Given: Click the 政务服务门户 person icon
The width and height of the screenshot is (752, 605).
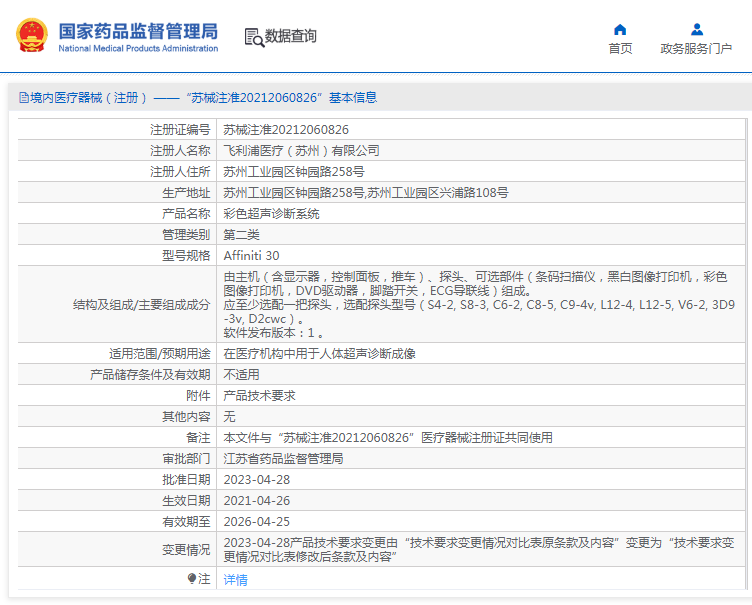Looking at the screenshot, I should [x=696, y=29].
